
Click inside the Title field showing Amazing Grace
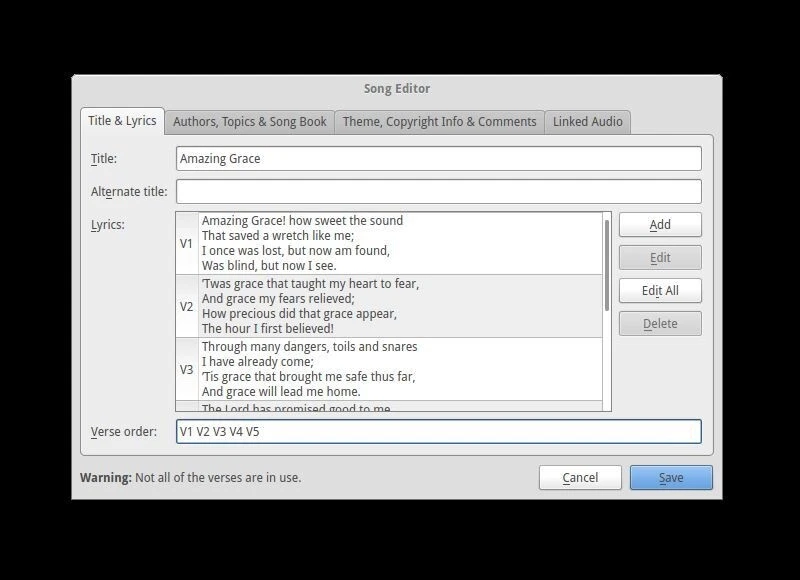(x=440, y=158)
